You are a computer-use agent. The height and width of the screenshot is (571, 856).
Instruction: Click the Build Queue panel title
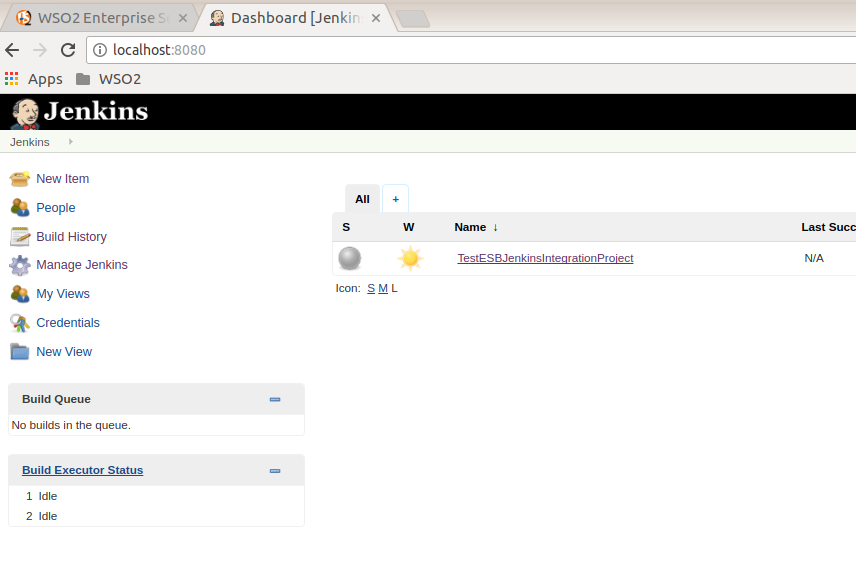[56, 399]
